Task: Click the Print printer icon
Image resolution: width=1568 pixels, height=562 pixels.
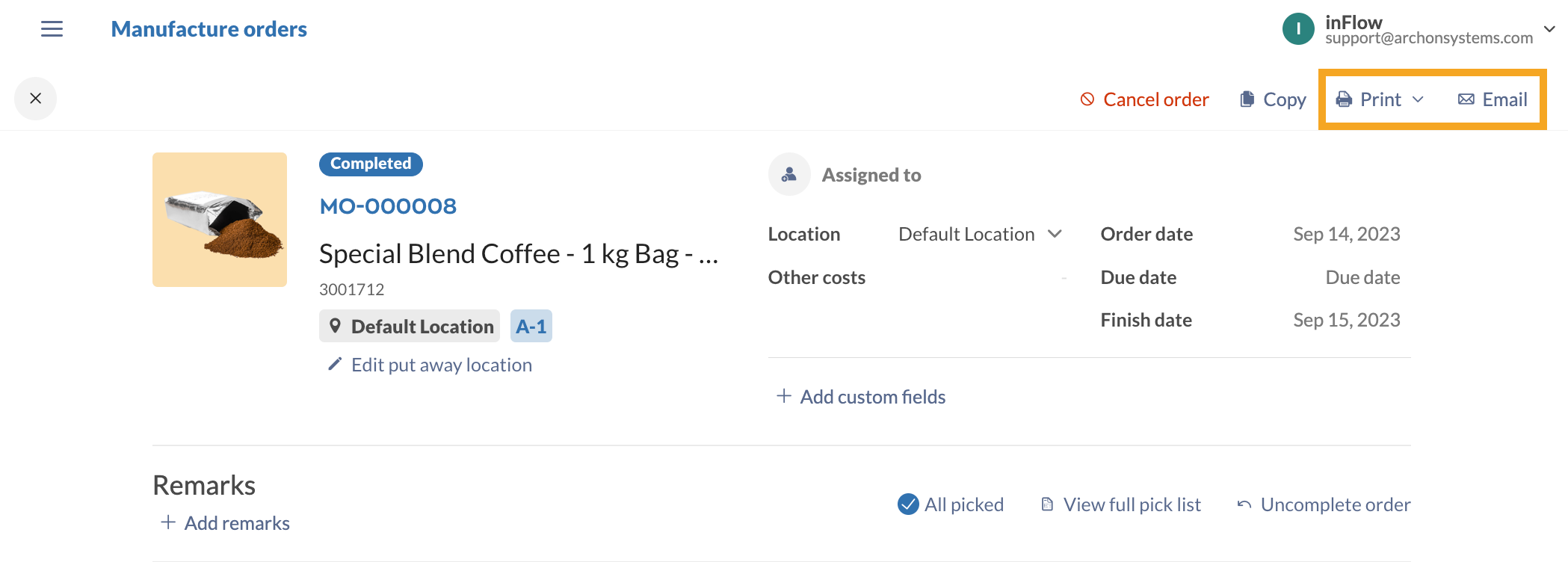Action: [x=1344, y=99]
